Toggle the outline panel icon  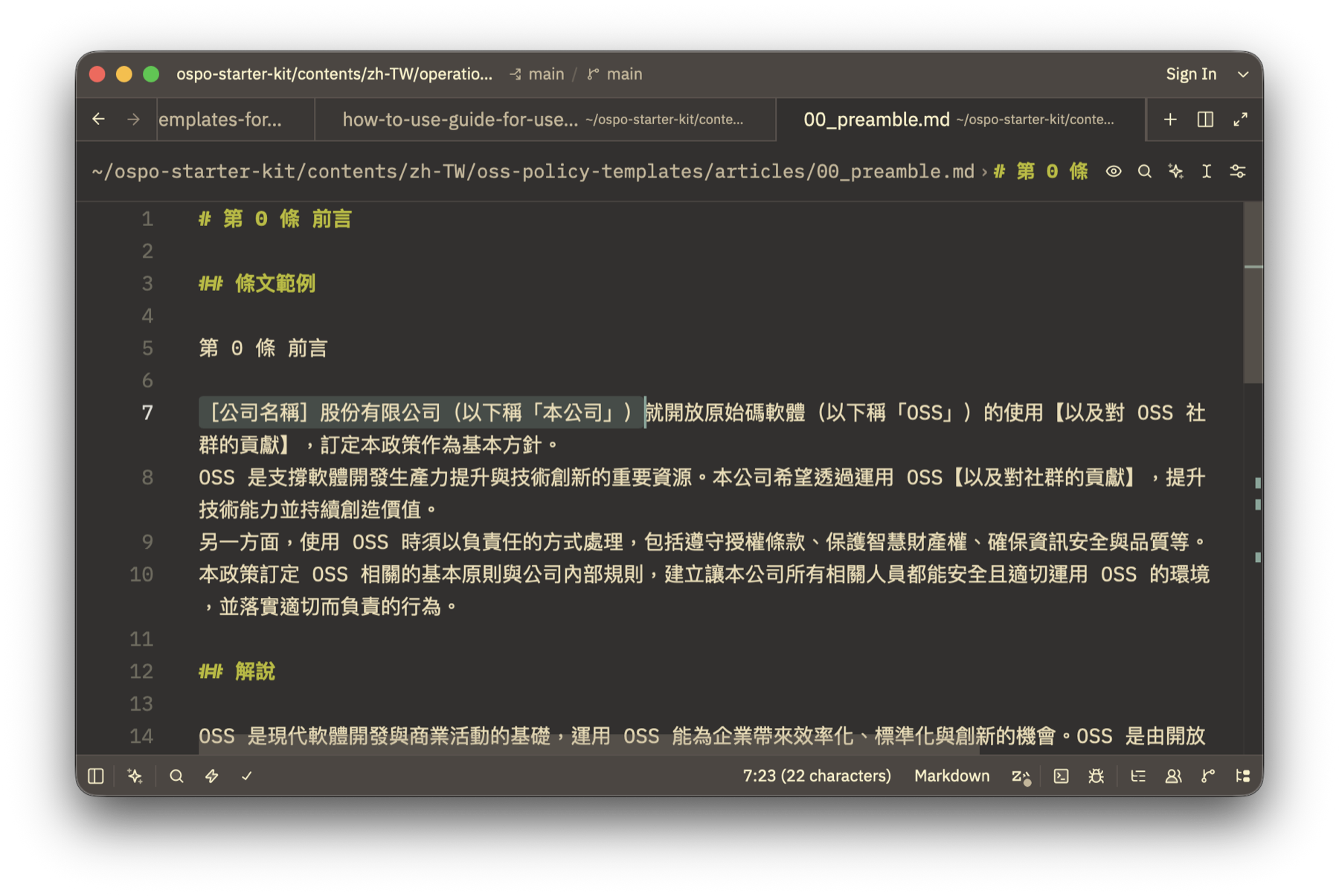(1138, 776)
